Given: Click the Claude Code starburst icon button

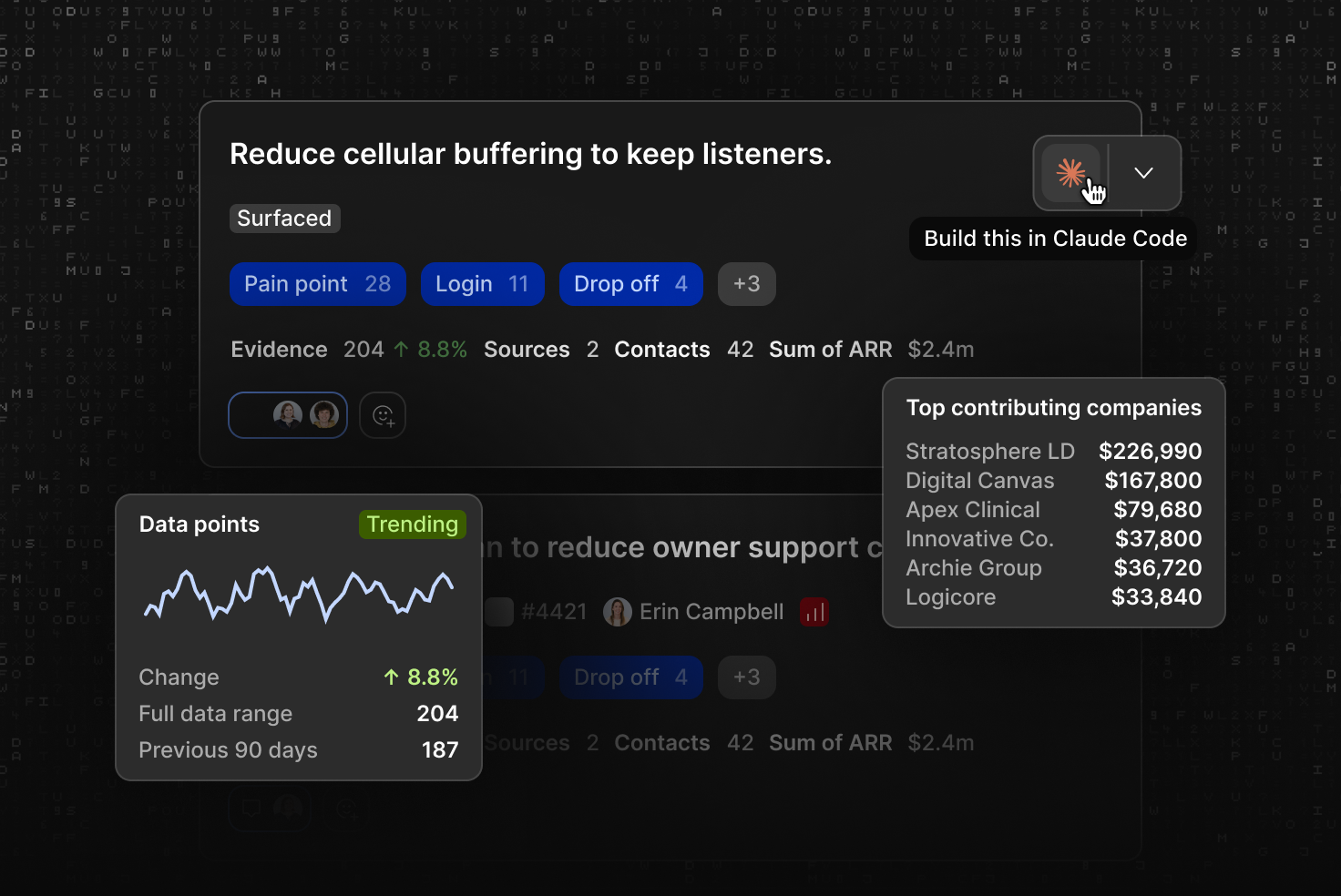Looking at the screenshot, I should point(1070,173).
